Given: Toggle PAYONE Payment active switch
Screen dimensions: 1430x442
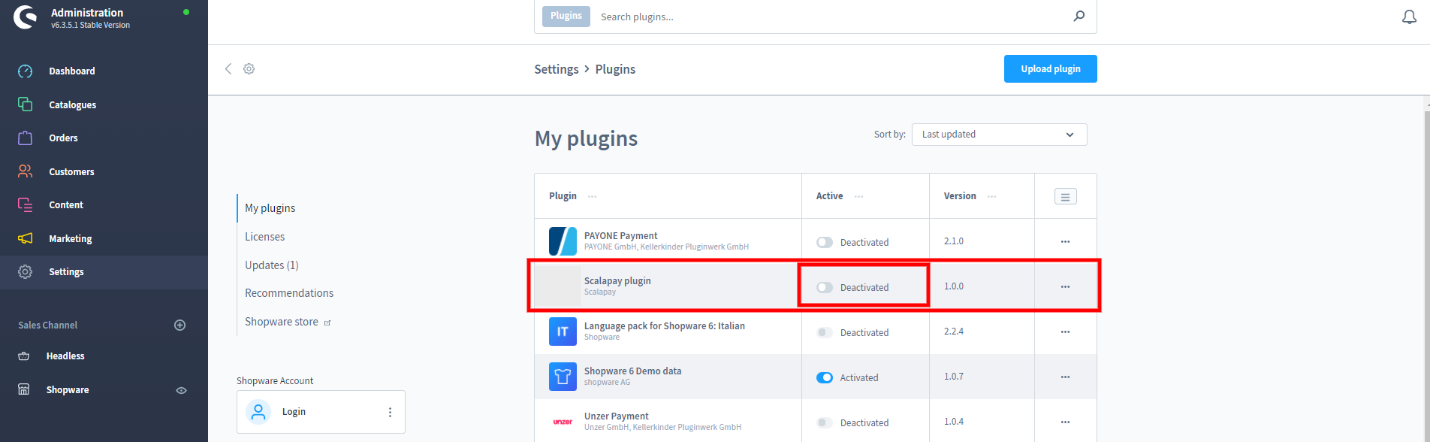Looking at the screenshot, I should pyautogui.click(x=824, y=242).
